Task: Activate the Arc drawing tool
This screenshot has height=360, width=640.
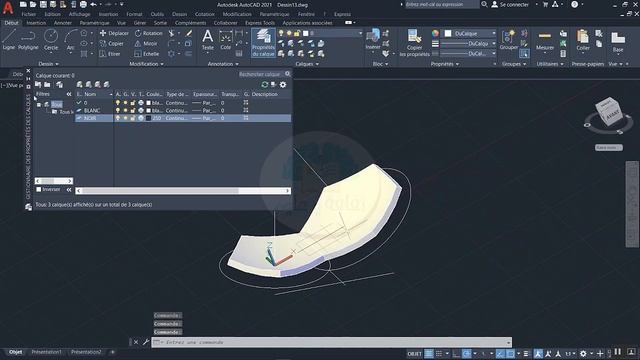Action: click(x=71, y=40)
